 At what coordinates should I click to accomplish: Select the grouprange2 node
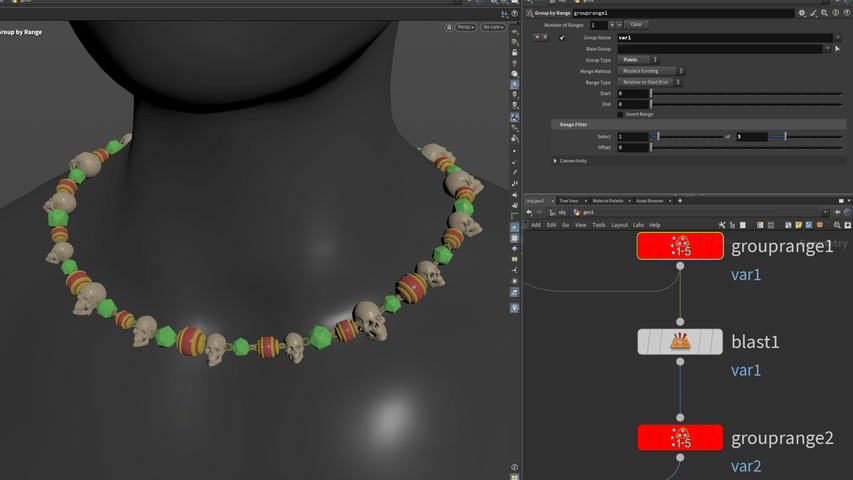coord(680,438)
